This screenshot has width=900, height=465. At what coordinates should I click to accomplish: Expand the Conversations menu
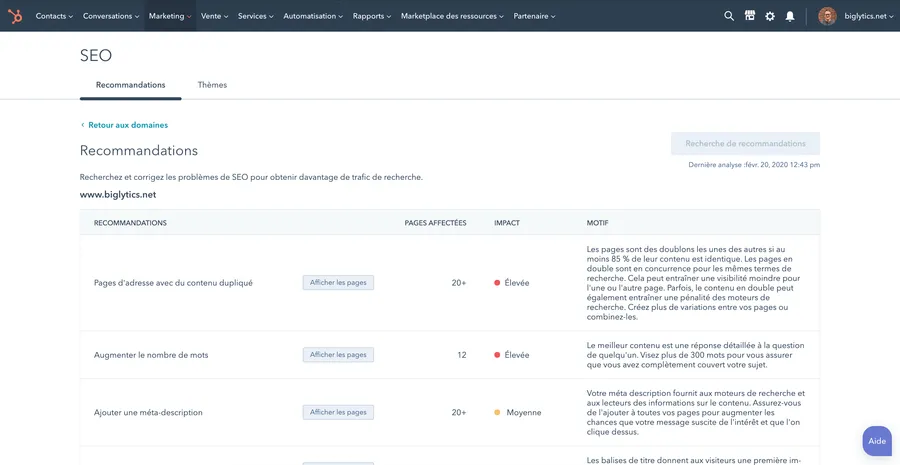(111, 16)
